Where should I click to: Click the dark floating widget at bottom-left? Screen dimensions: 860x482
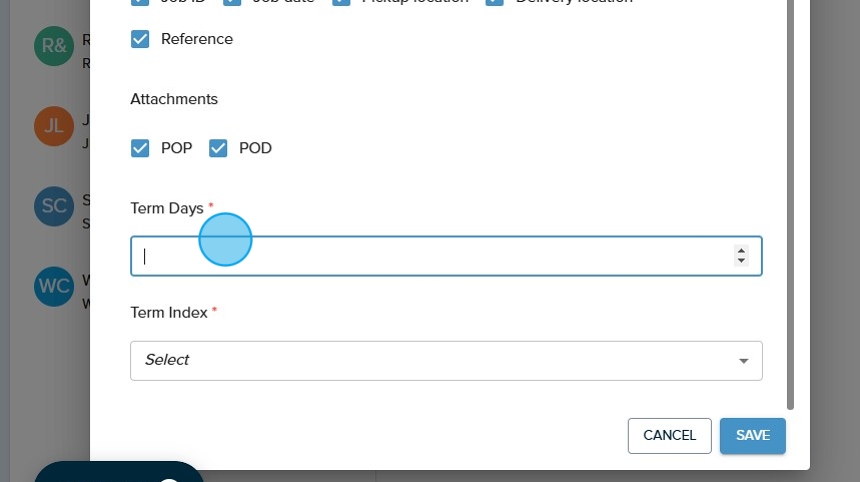pyautogui.click(x=119, y=472)
